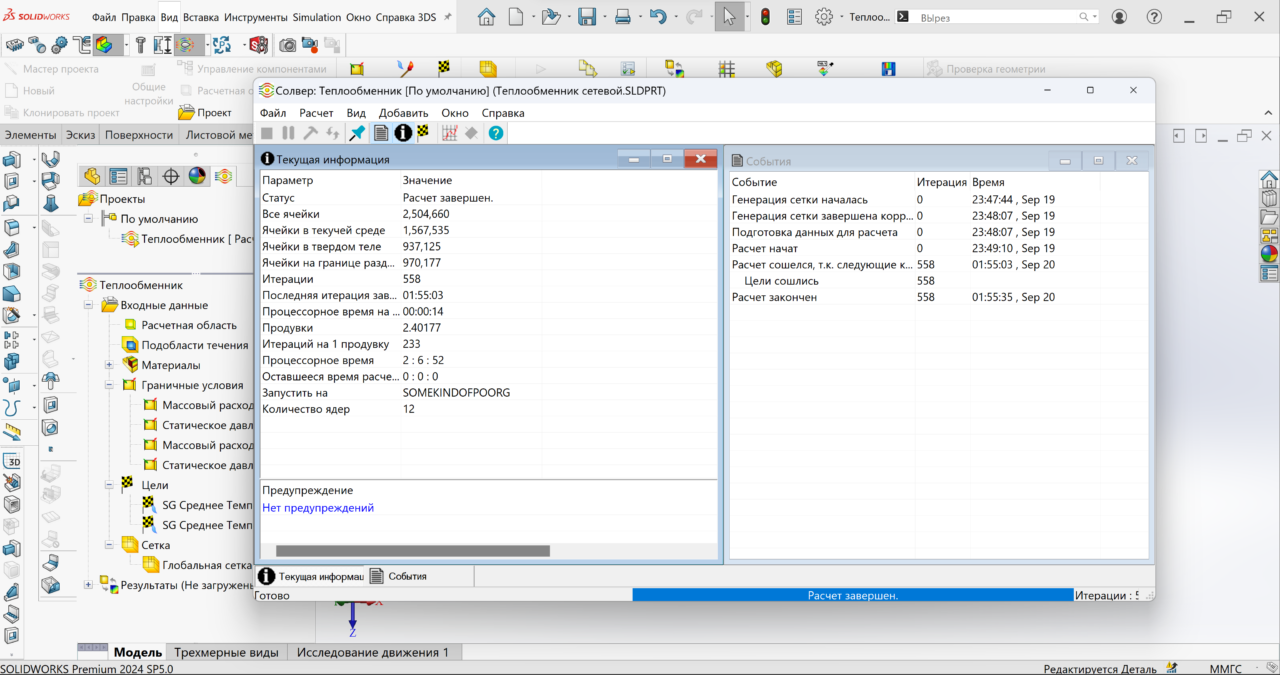The image size is (1280, 675).
Task: Switch to the Поверхности ribbon tab
Action: (139, 135)
